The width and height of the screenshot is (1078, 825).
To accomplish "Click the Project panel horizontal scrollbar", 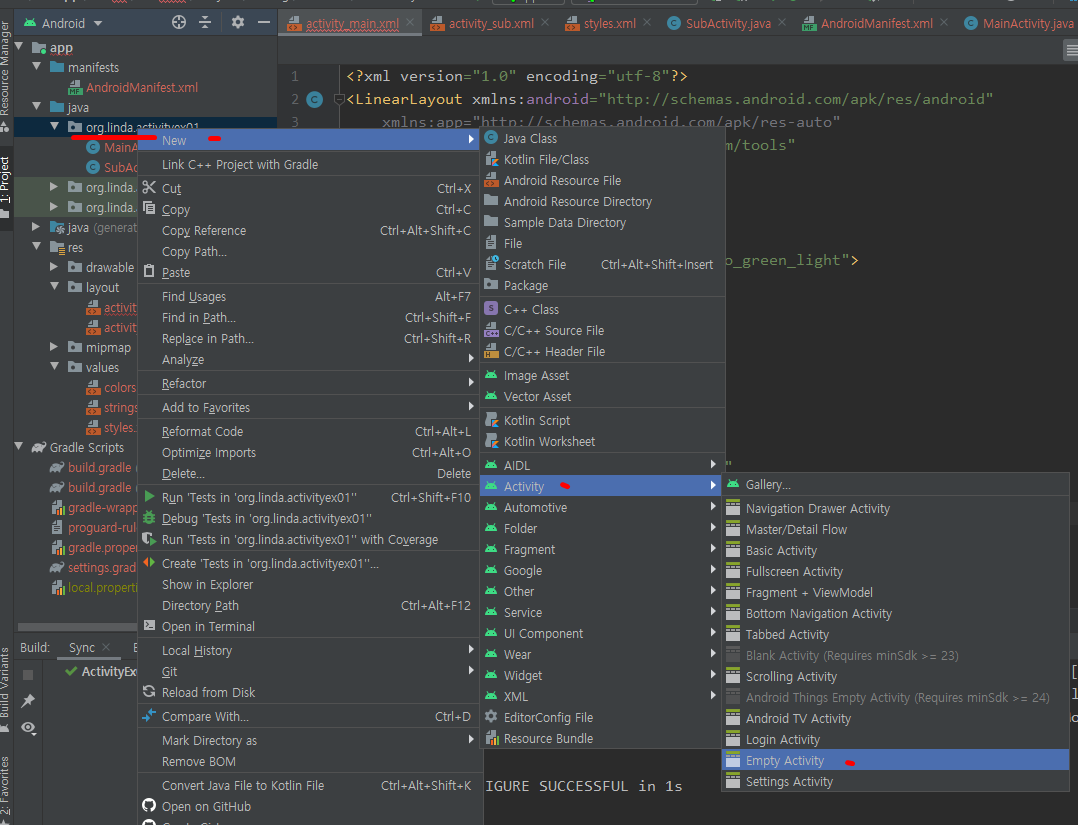I will (77, 626).
